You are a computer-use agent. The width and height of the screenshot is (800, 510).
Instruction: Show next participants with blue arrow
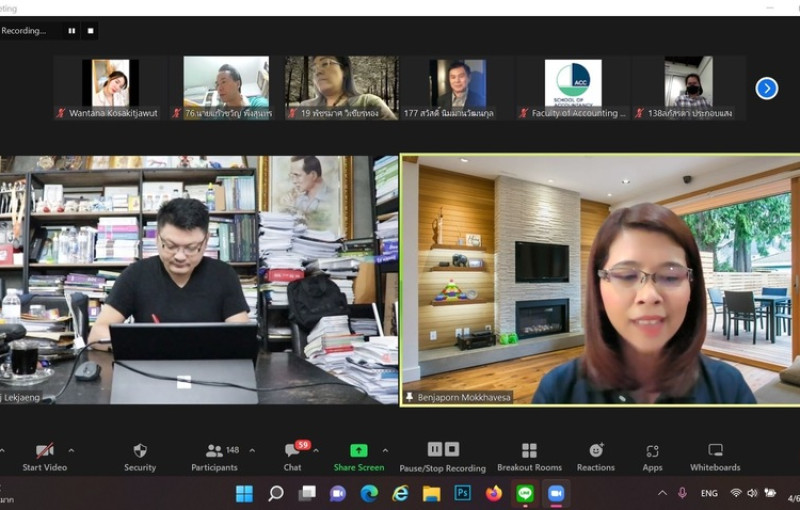point(767,88)
